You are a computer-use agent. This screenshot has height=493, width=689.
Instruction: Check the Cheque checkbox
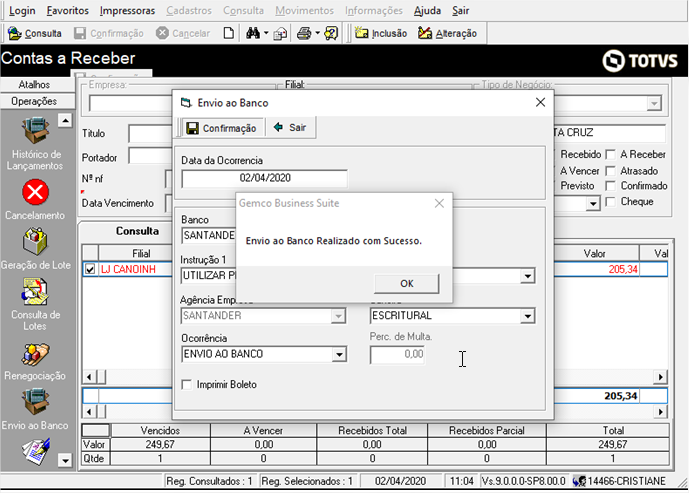pyautogui.click(x=610, y=202)
